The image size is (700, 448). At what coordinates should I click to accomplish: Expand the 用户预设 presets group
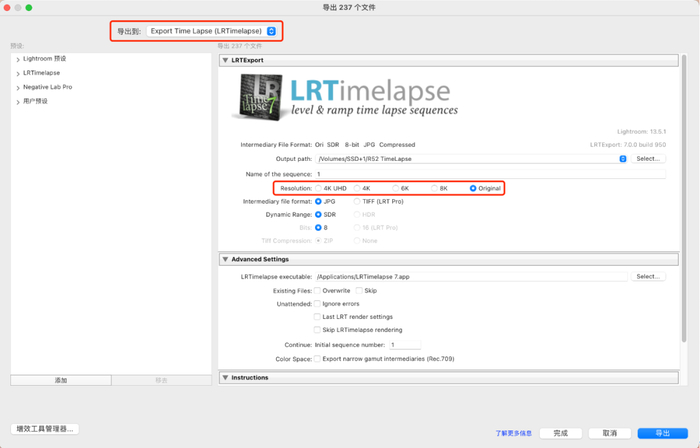tap(18, 102)
